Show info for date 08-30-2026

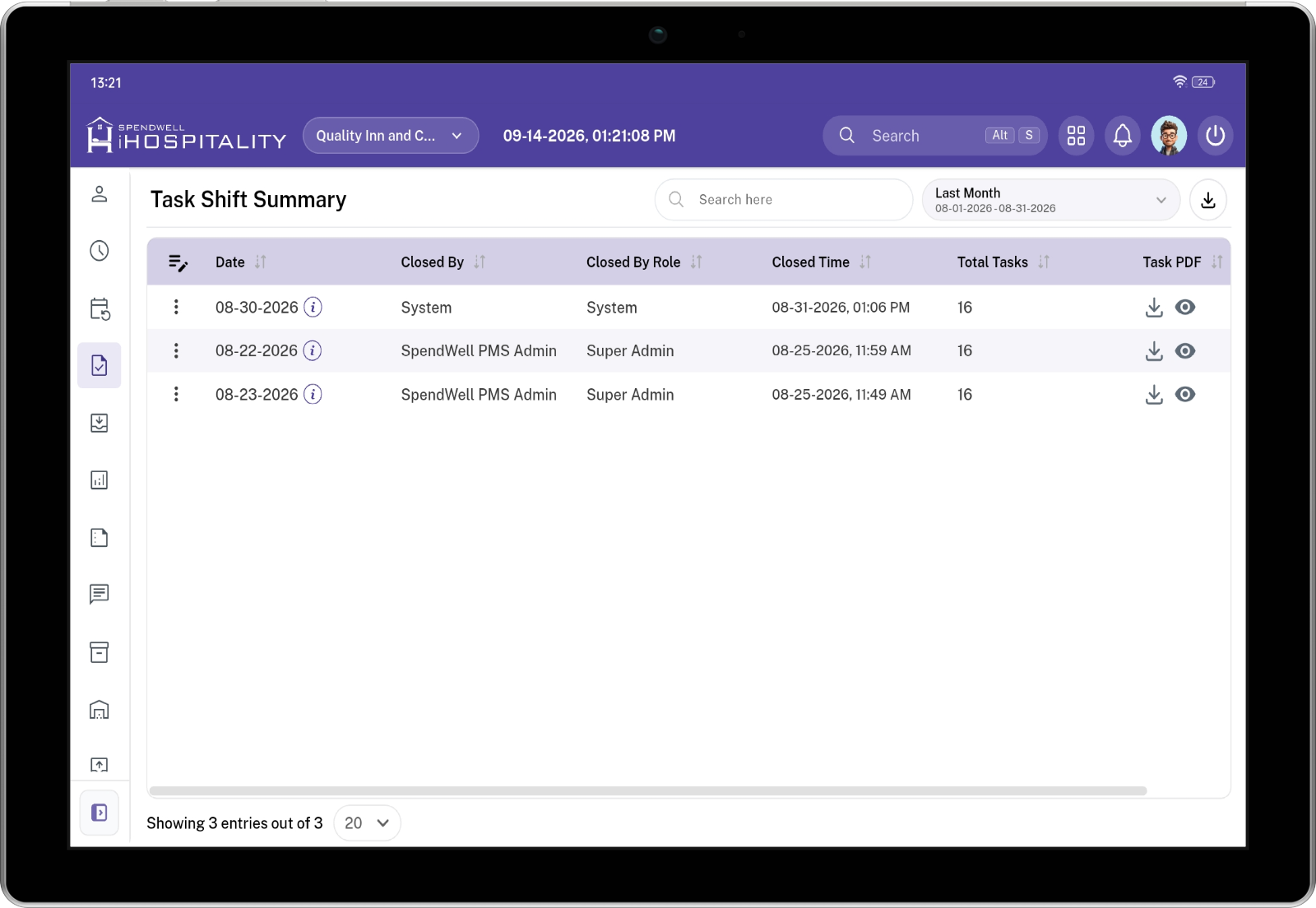tap(313, 307)
